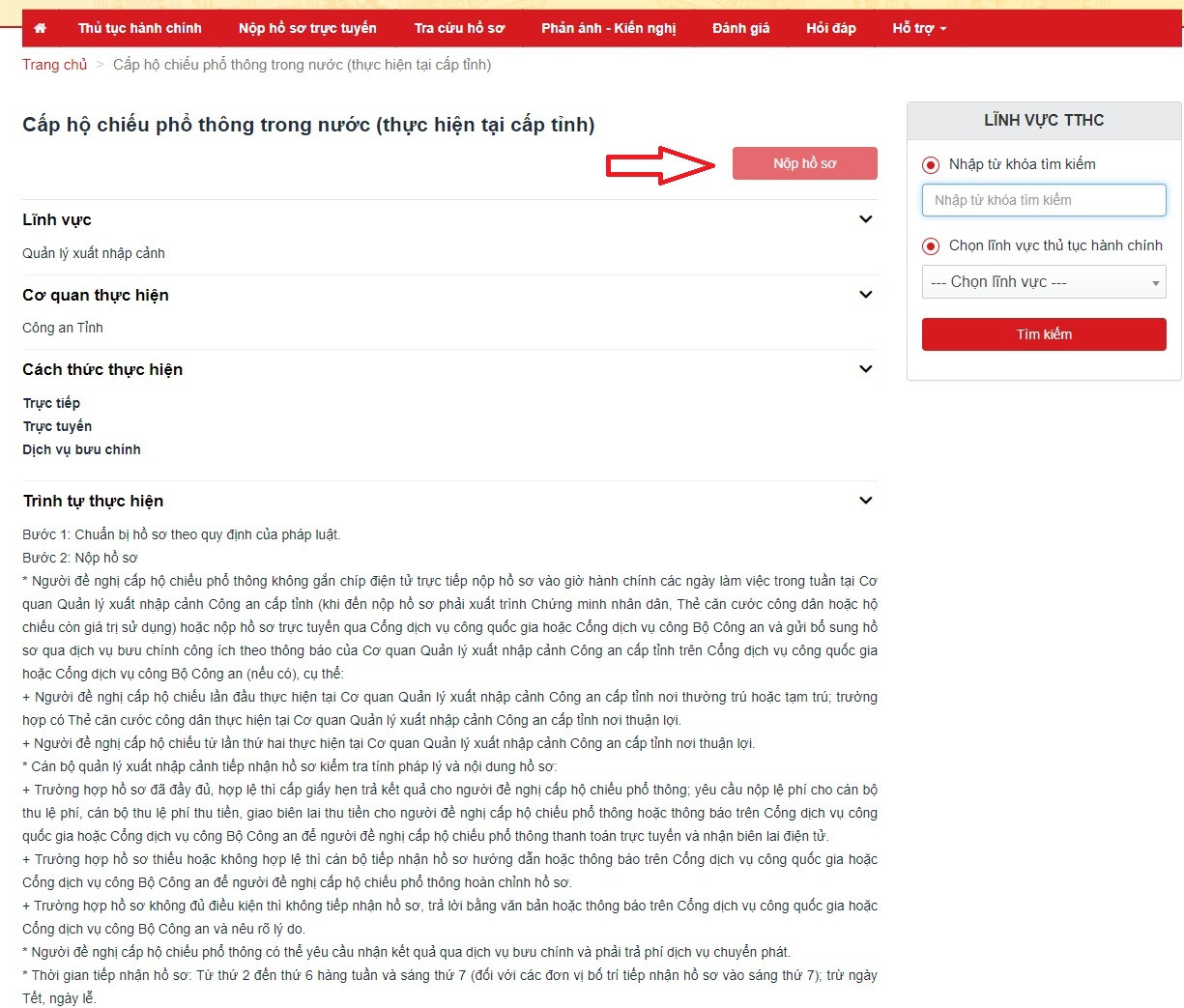The height and width of the screenshot is (1008, 1184).
Task: Open the home icon in the navigation bar
Action: (x=40, y=28)
